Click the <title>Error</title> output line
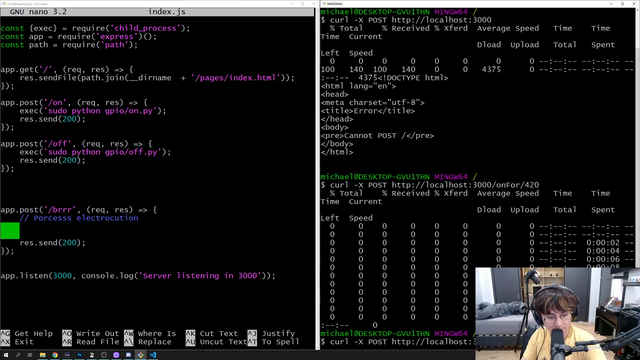This screenshot has height=360, width=640. click(x=368, y=111)
